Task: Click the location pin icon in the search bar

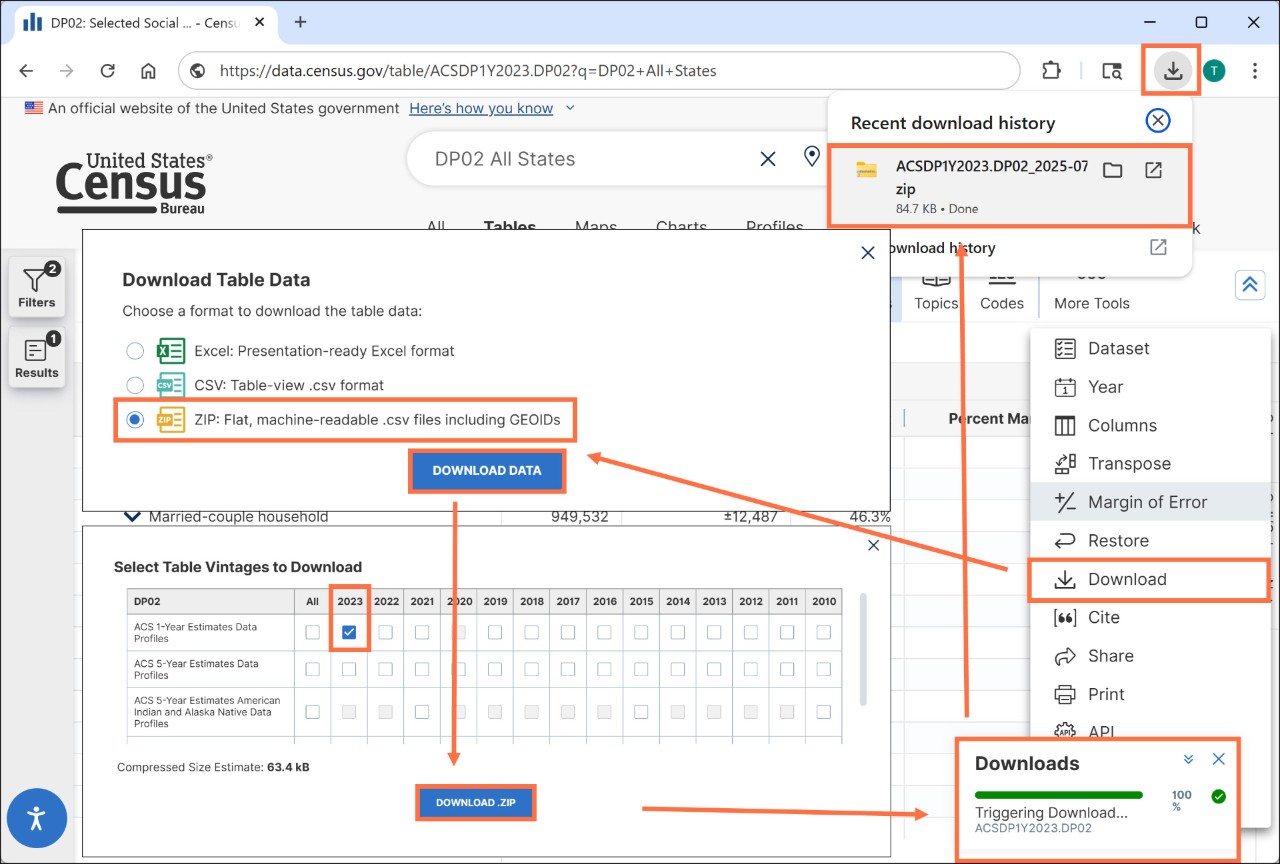Action: pos(812,157)
